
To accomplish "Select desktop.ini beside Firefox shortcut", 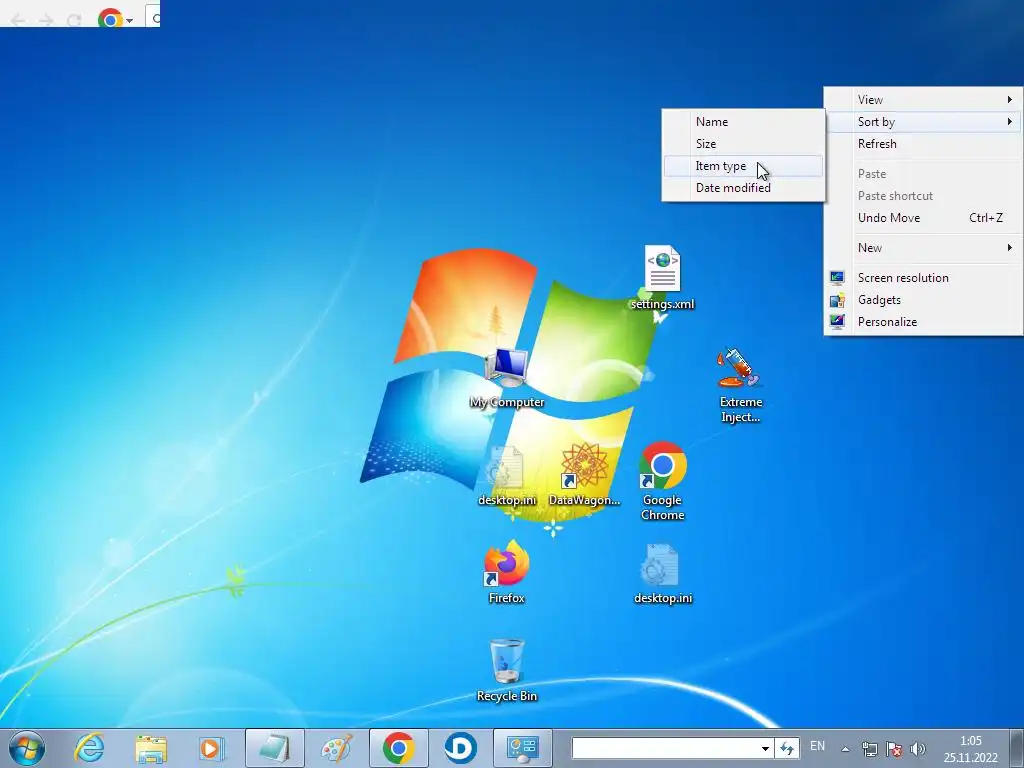I will point(662,573).
